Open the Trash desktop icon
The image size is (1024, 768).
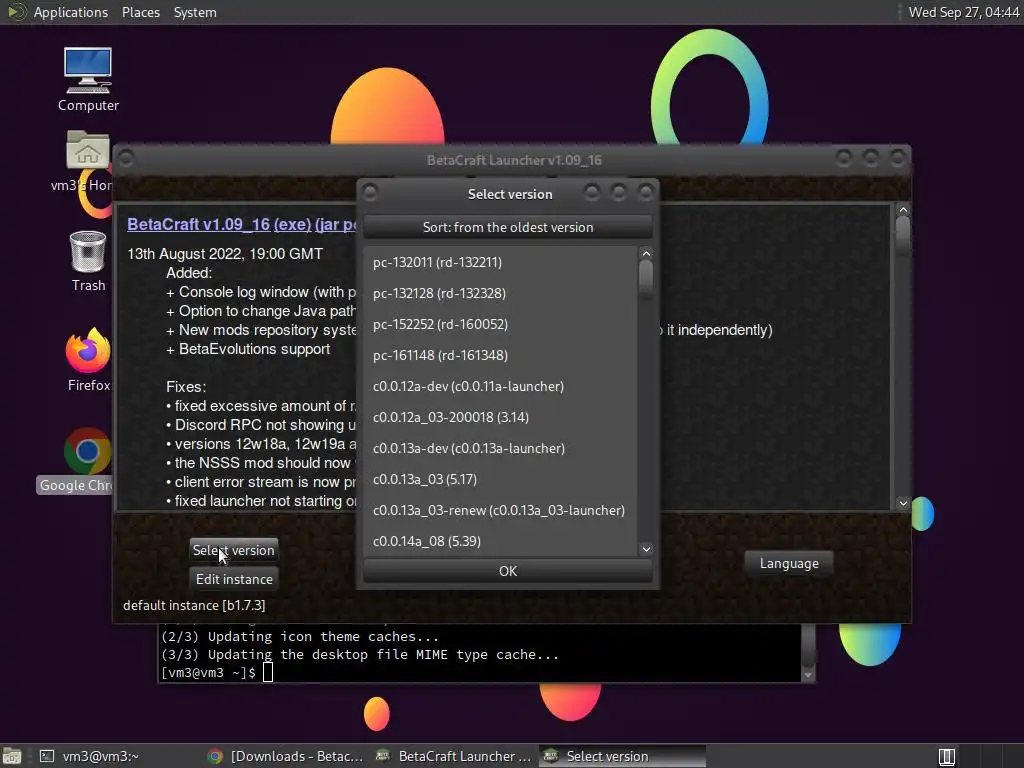coord(88,261)
